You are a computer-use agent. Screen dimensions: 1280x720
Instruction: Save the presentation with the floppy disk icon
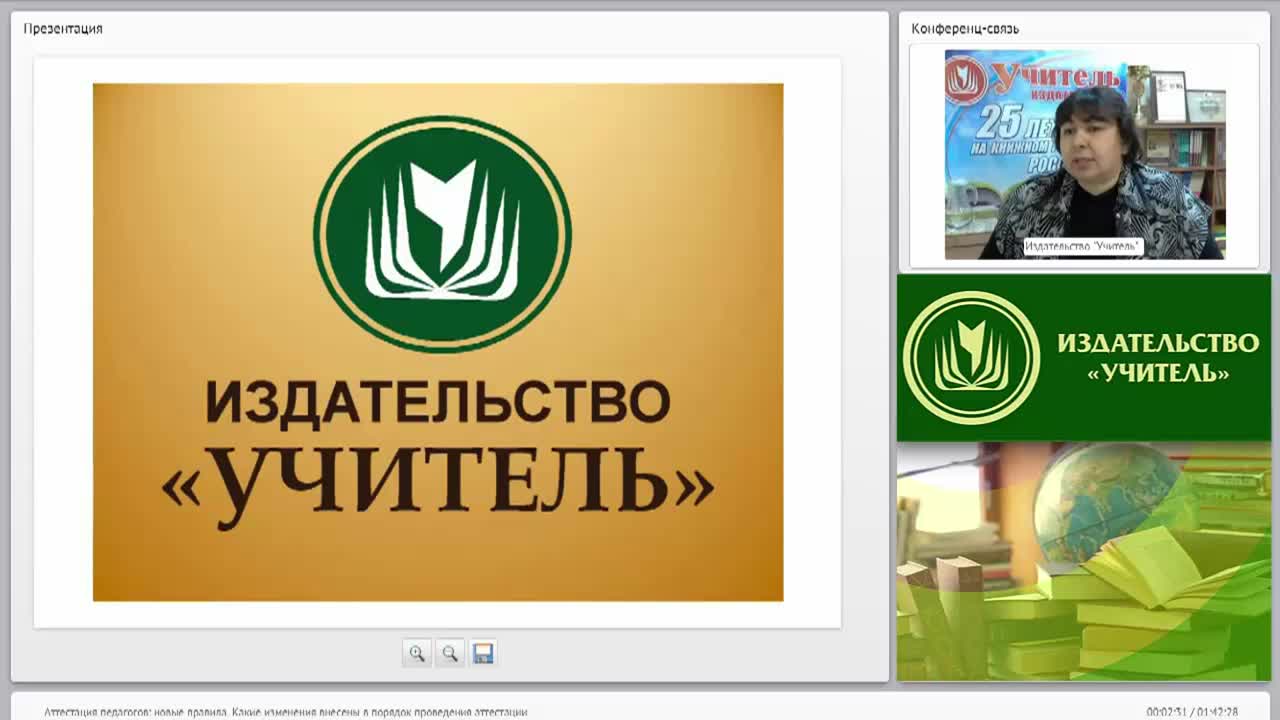click(x=483, y=653)
